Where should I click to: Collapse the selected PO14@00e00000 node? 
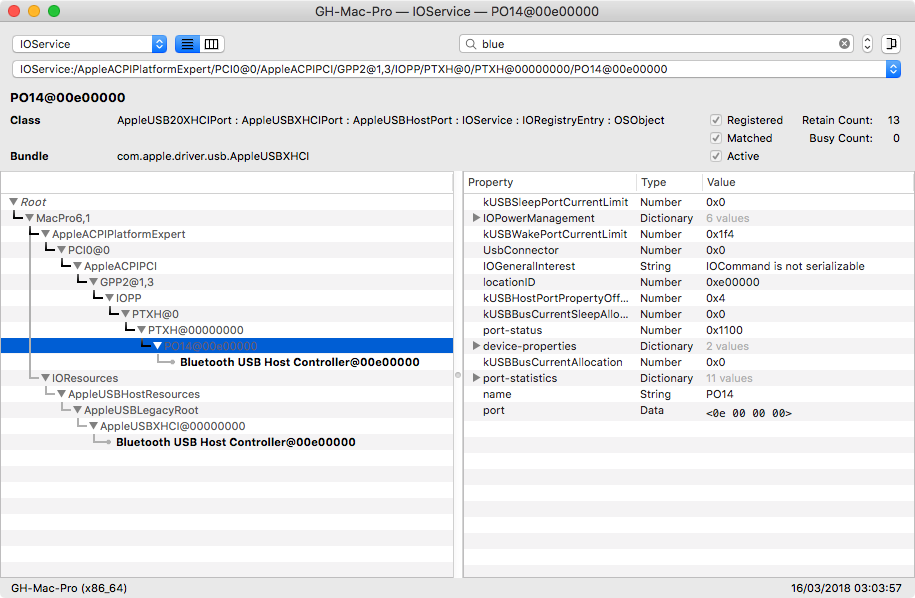[158, 346]
